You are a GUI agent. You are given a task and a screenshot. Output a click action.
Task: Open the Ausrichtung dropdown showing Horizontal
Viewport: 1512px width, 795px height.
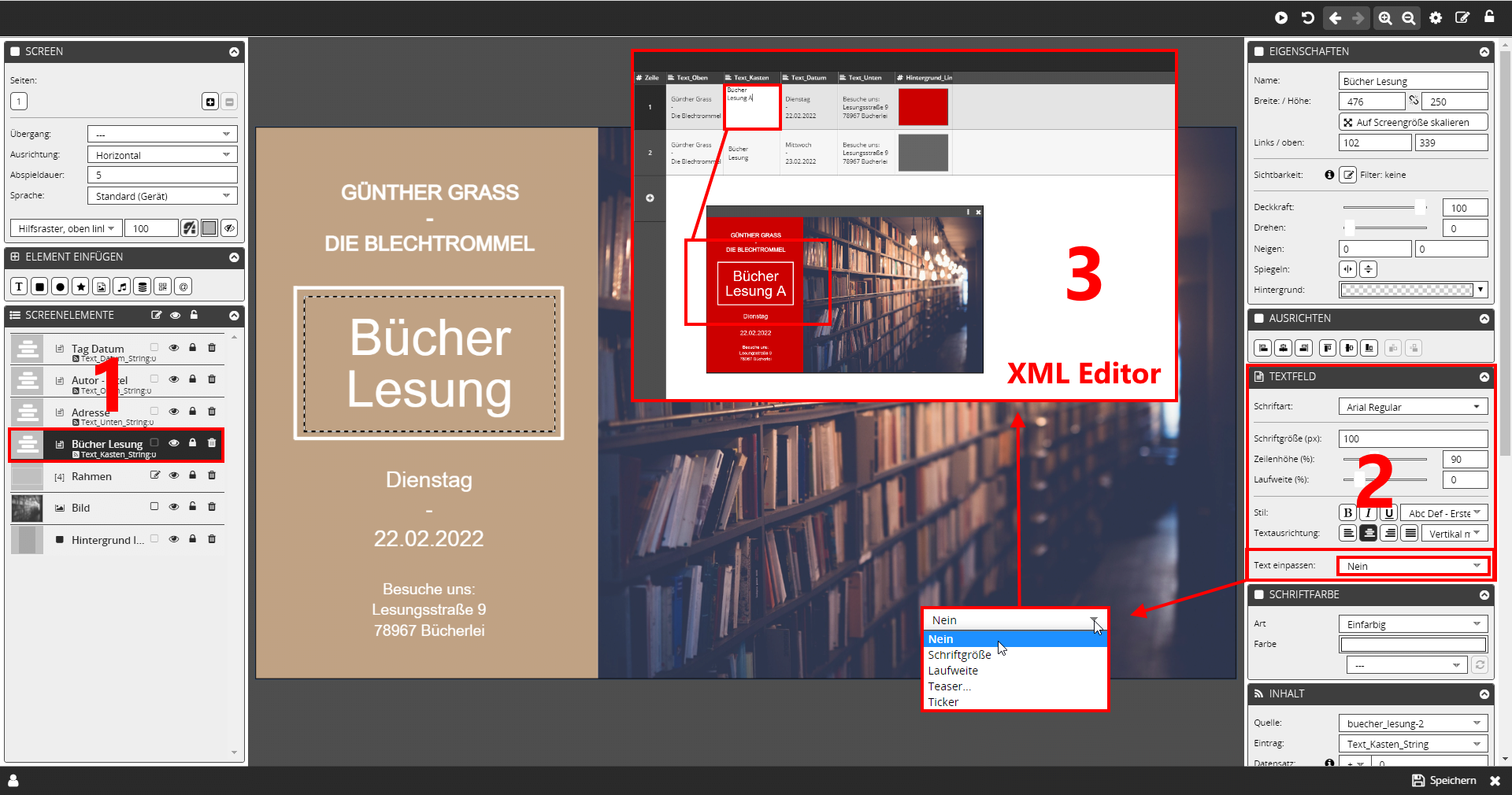(x=162, y=155)
